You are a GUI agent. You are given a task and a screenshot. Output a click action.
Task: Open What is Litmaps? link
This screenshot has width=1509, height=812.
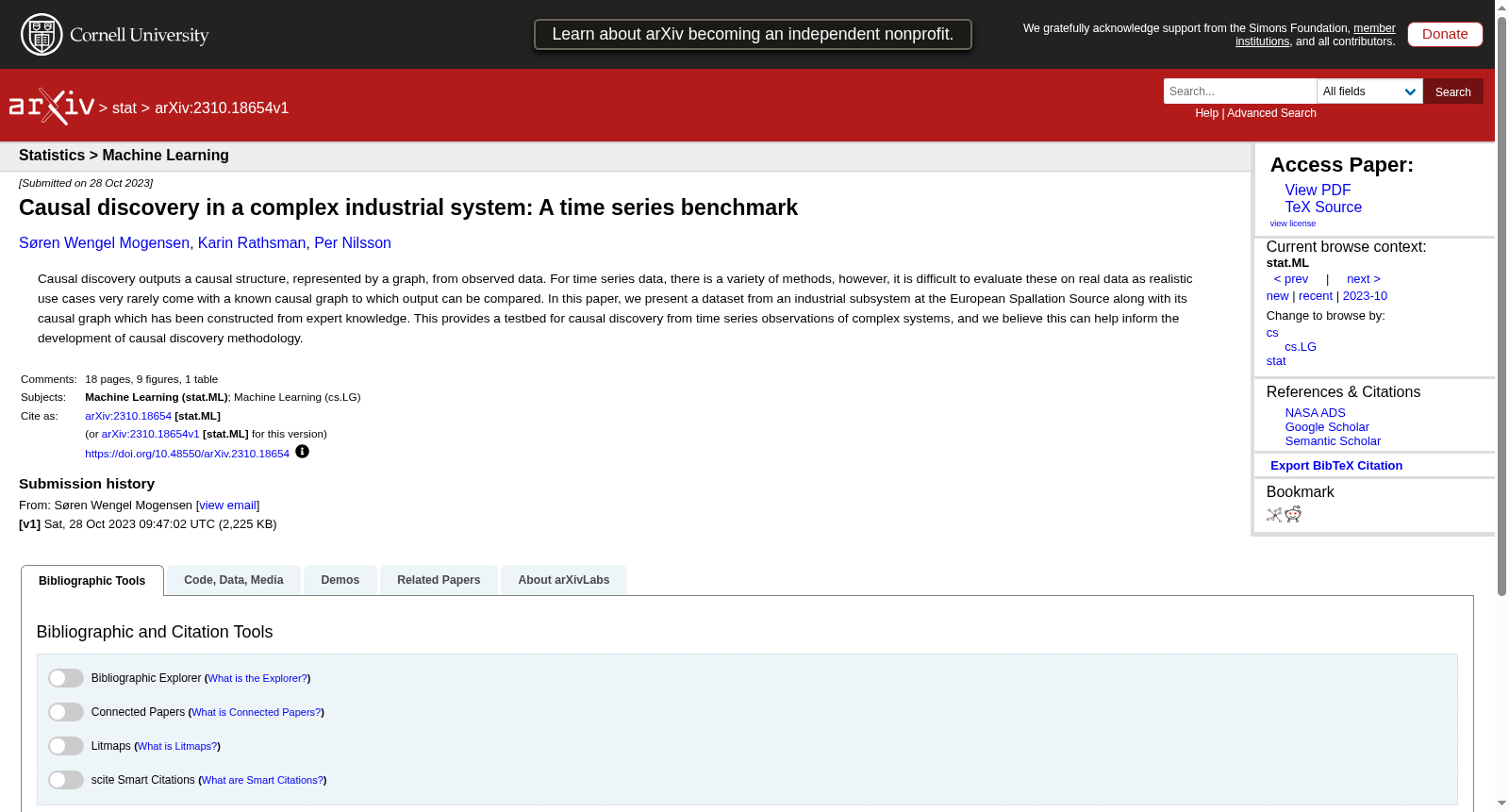[x=177, y=746]
